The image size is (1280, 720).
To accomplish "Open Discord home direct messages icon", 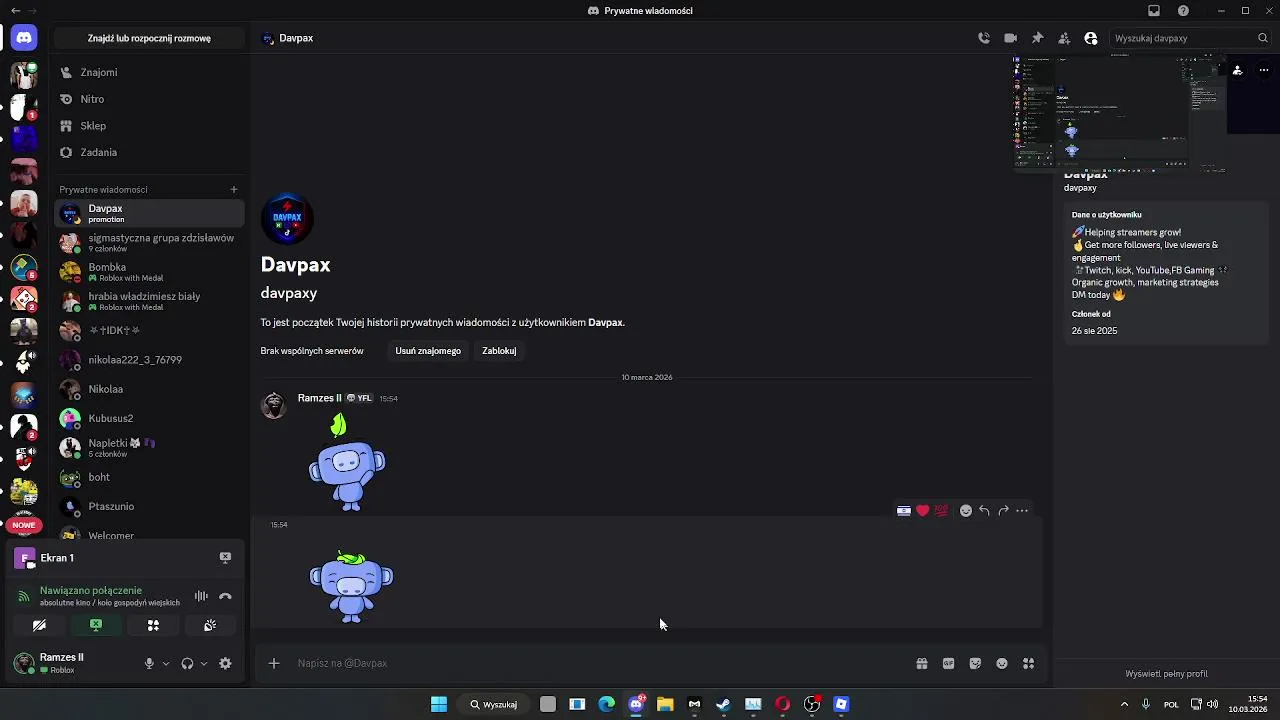I will tap(24, 38).
